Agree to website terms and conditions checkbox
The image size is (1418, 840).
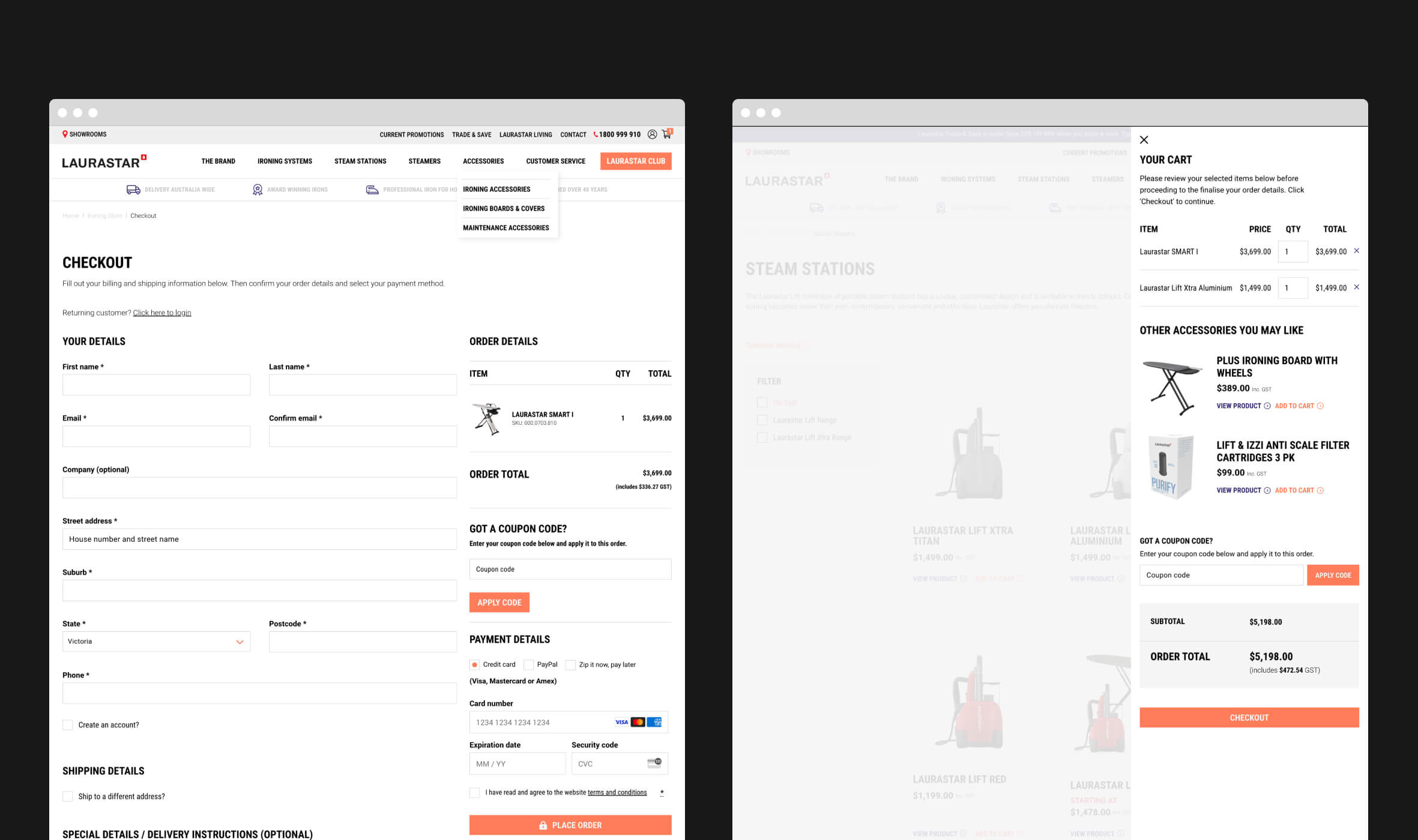475,793
